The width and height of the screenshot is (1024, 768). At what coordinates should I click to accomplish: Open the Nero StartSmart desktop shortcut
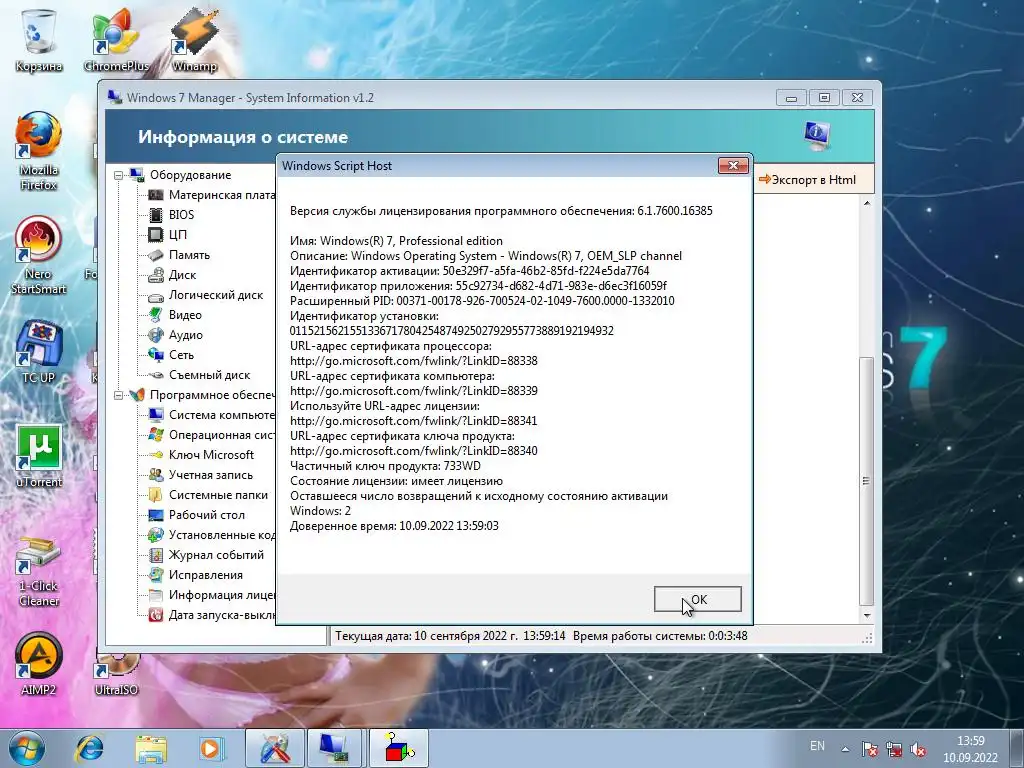point(39,256)
